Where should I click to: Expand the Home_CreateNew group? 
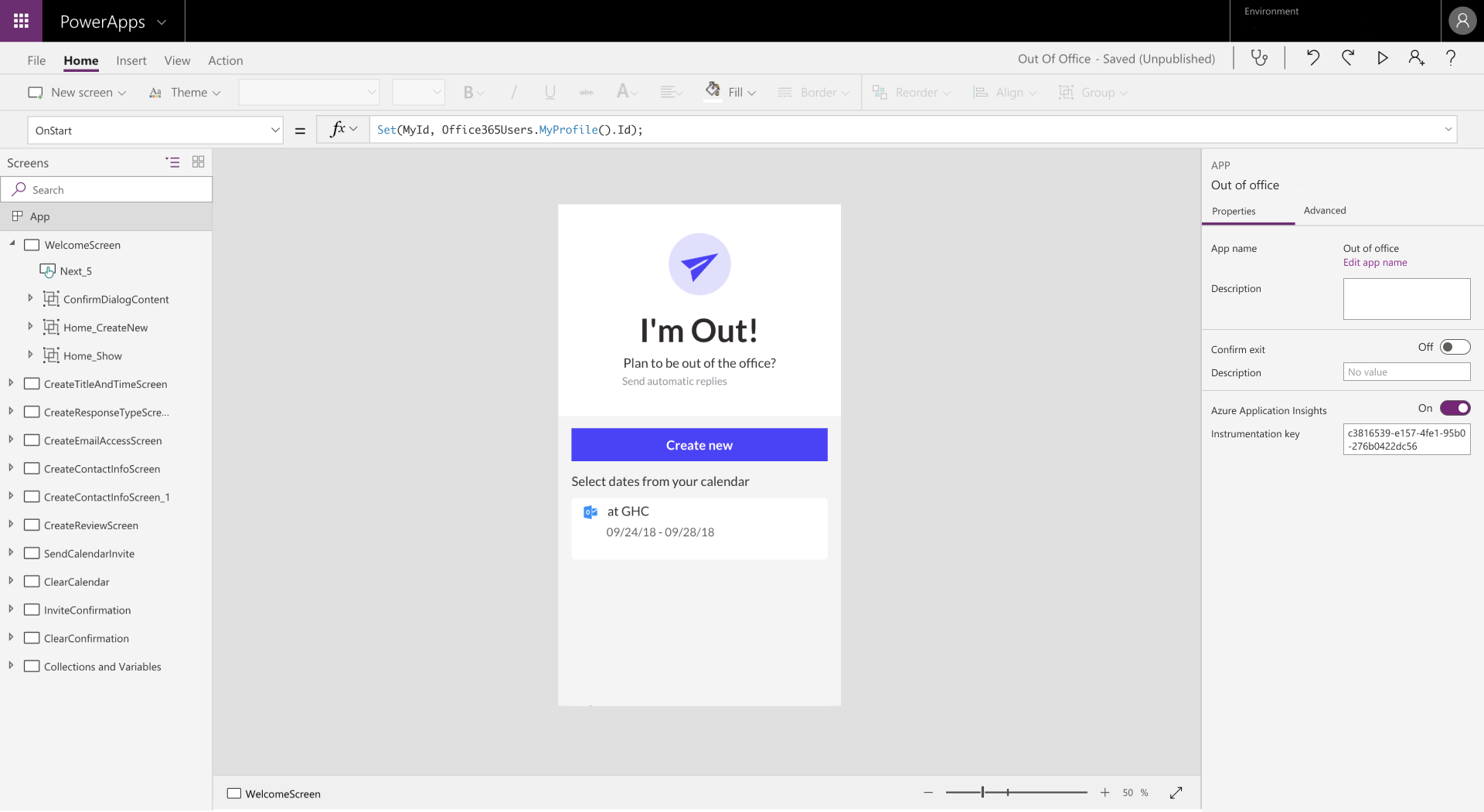click(x=30, y=327)
